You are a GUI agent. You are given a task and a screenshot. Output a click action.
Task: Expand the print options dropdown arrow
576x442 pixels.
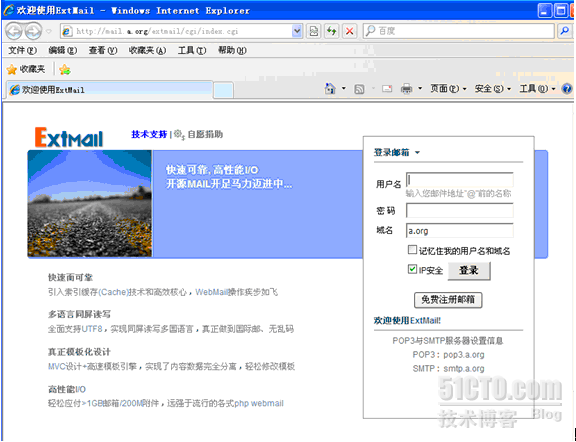[420, 89]
